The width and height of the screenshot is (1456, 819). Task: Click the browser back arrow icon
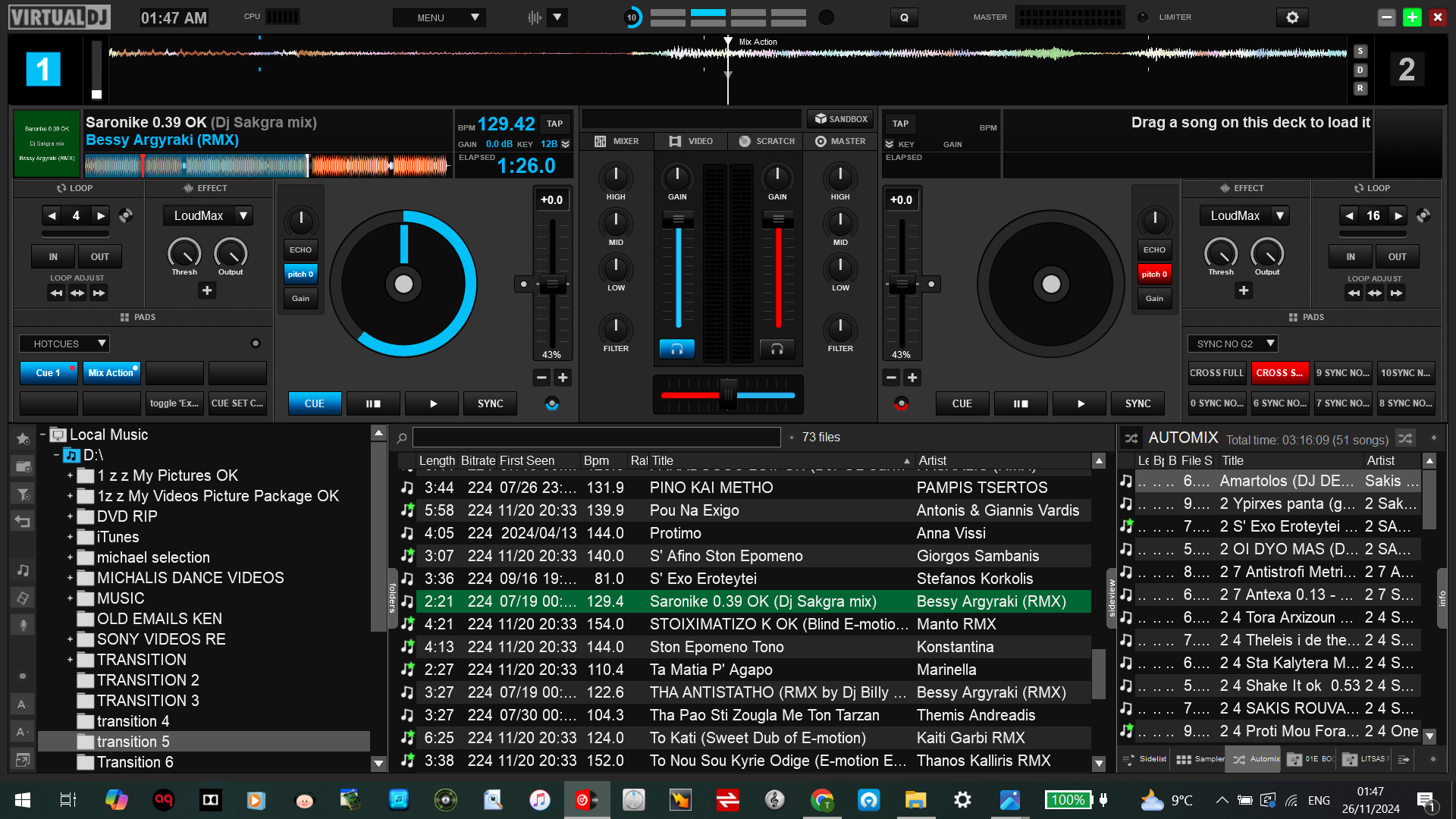[23, 522]
